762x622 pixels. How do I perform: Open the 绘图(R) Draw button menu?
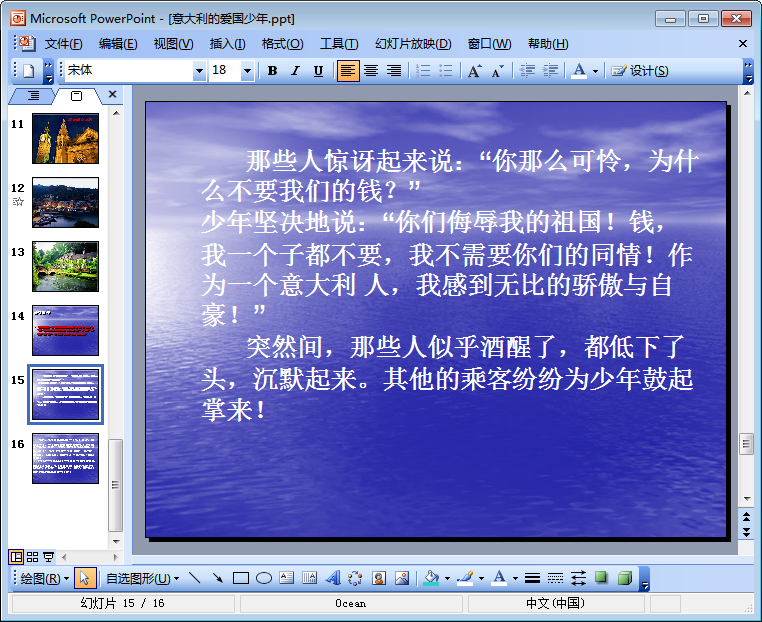pyautogui.click(x=45, y=578)
